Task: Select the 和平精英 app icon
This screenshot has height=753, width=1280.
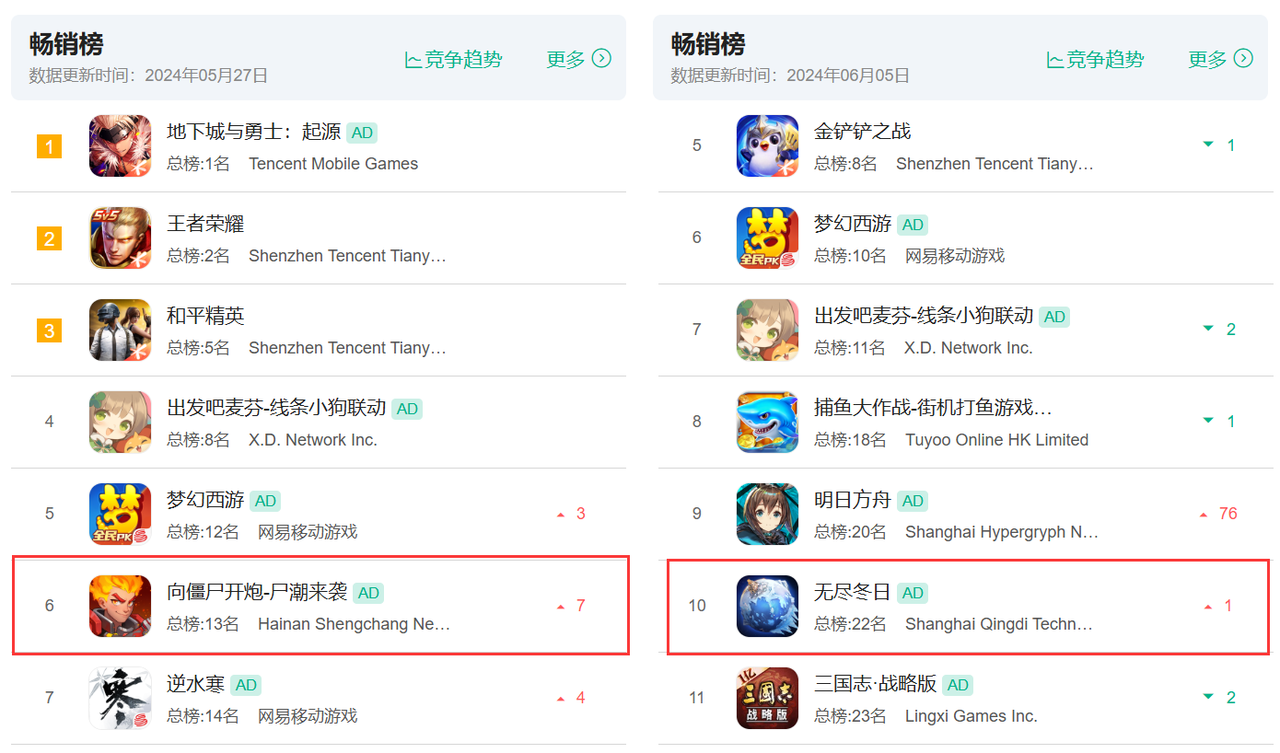Action: 120,330
